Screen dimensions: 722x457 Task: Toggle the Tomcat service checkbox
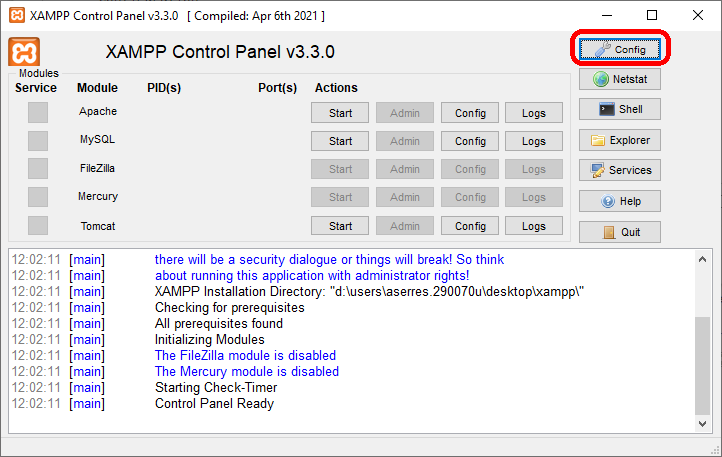click(38, 226)
